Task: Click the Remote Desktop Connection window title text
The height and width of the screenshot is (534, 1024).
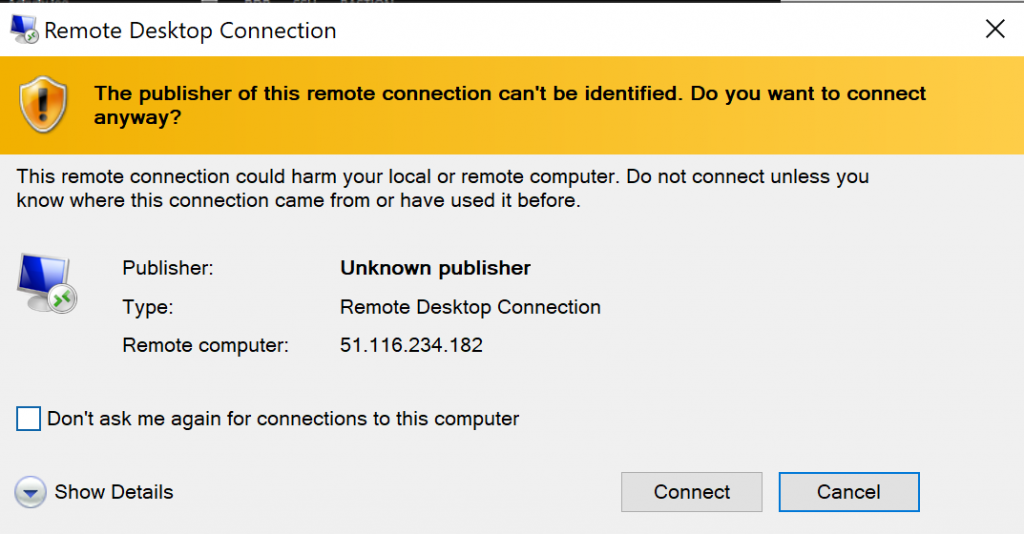Action: 190,30
